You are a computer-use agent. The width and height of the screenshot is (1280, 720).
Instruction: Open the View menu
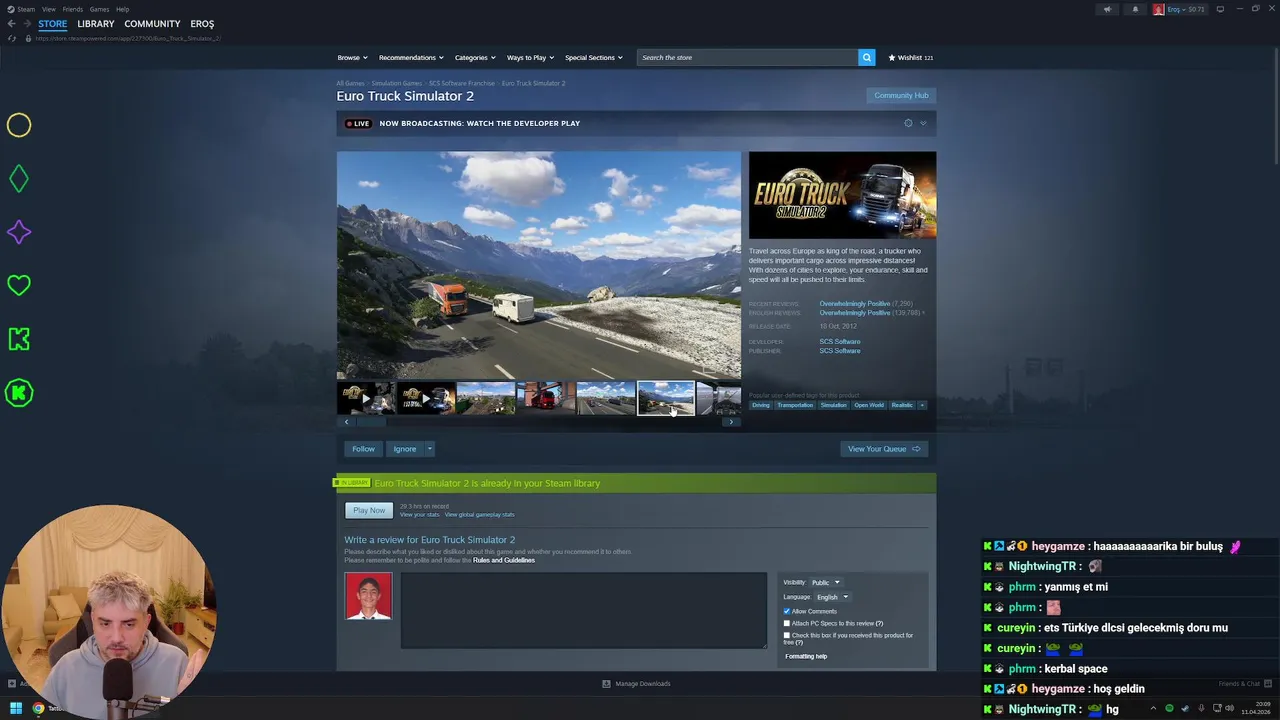click(48, 9)
